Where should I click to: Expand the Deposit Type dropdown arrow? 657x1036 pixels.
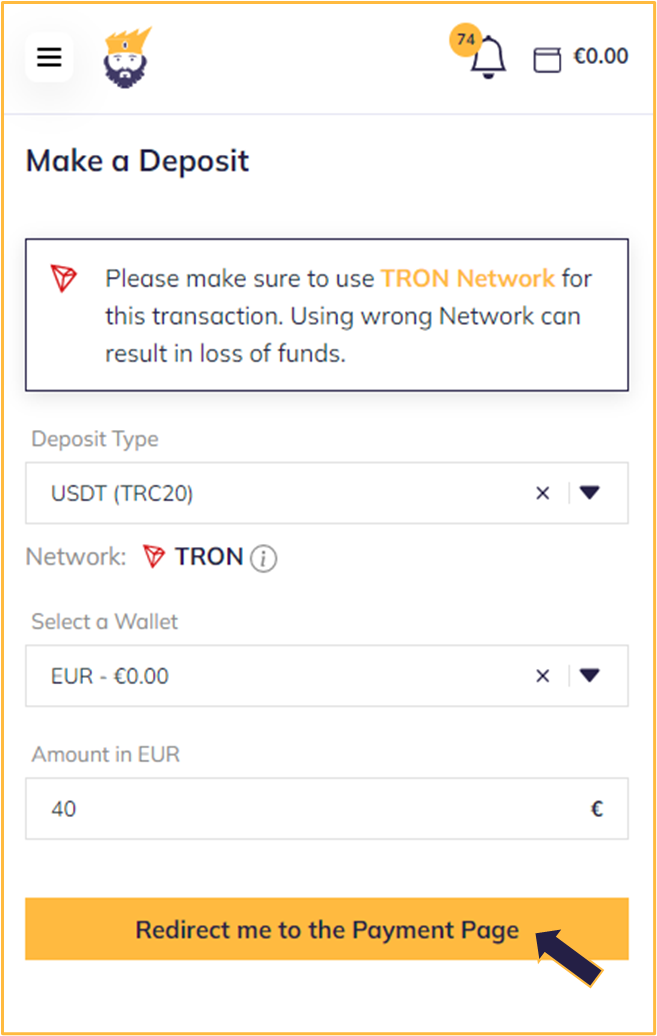pyautogui.click(x=590, y=492)
